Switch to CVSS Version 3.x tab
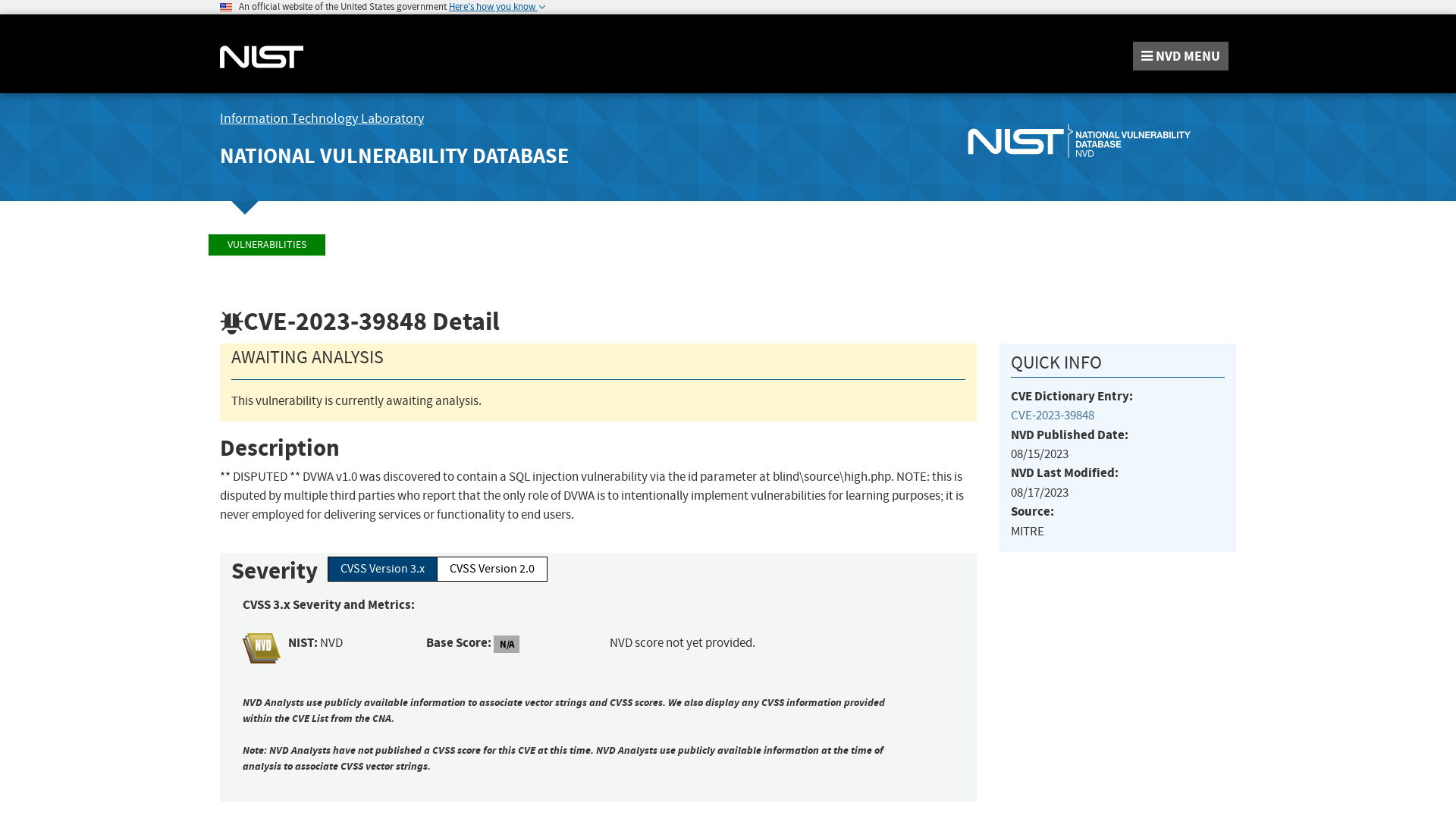Screen dimensions: 1456x819 tap(382, 569)
